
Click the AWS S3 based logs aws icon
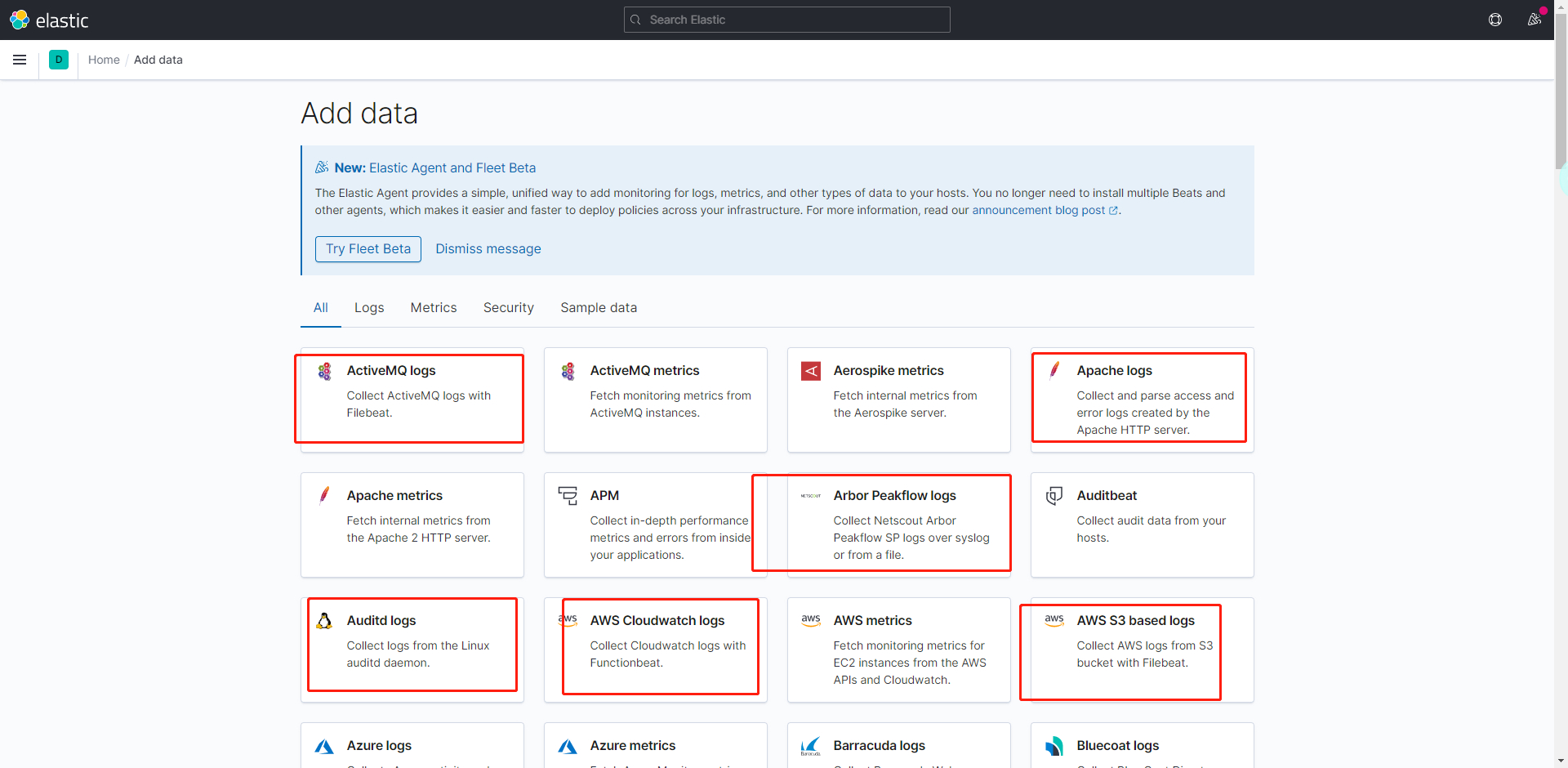[x=1054, y=620]
